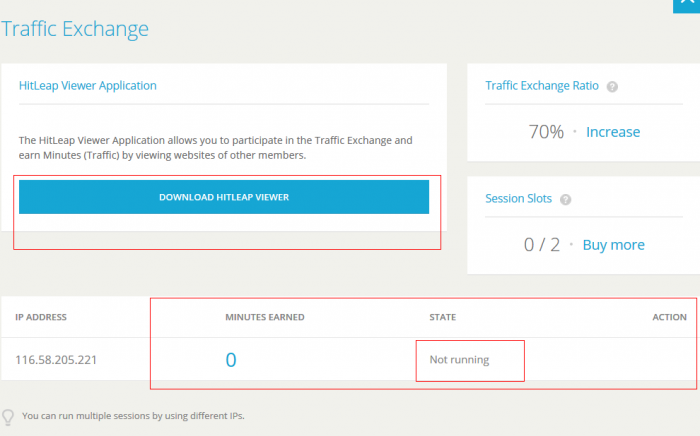
Task: Click the HitLeap Viewer Application heading
Action: (88, 86)
